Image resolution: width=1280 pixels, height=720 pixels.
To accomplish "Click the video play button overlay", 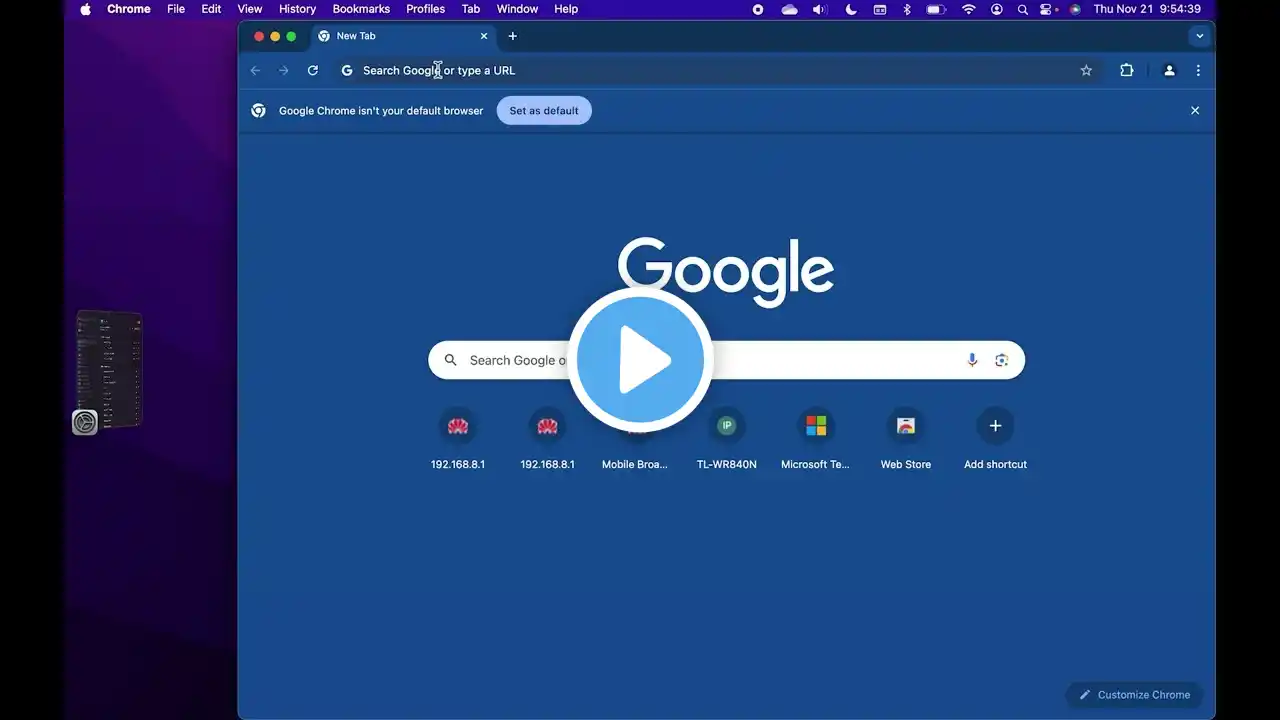I will 640,360.
